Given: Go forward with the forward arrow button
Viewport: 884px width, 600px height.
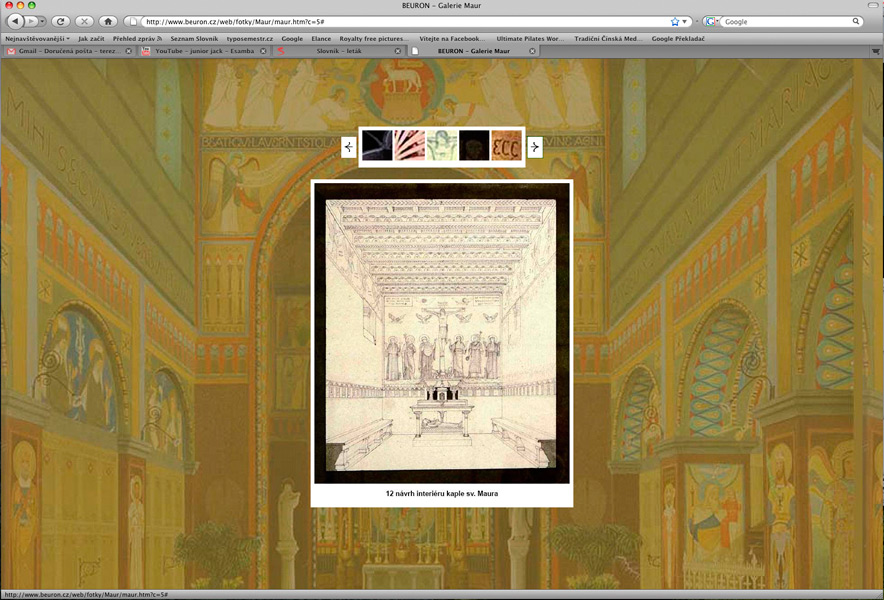Looking at the screenshot, I should pyautogui.click(x=31, y=21).
